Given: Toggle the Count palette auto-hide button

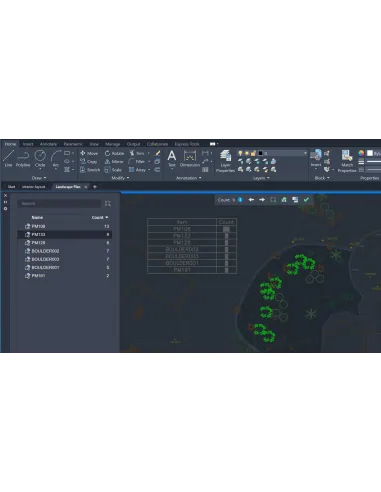Looking at the screenshot, I should pos(5,202).
